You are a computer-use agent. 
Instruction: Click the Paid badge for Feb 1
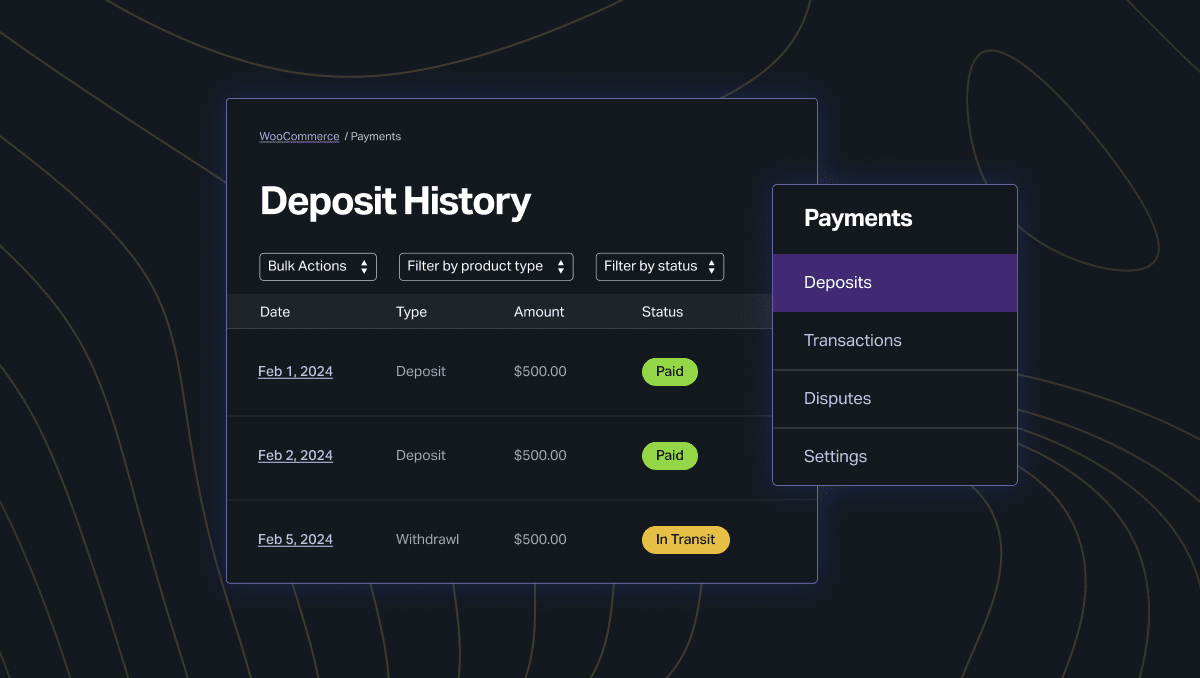669,372
